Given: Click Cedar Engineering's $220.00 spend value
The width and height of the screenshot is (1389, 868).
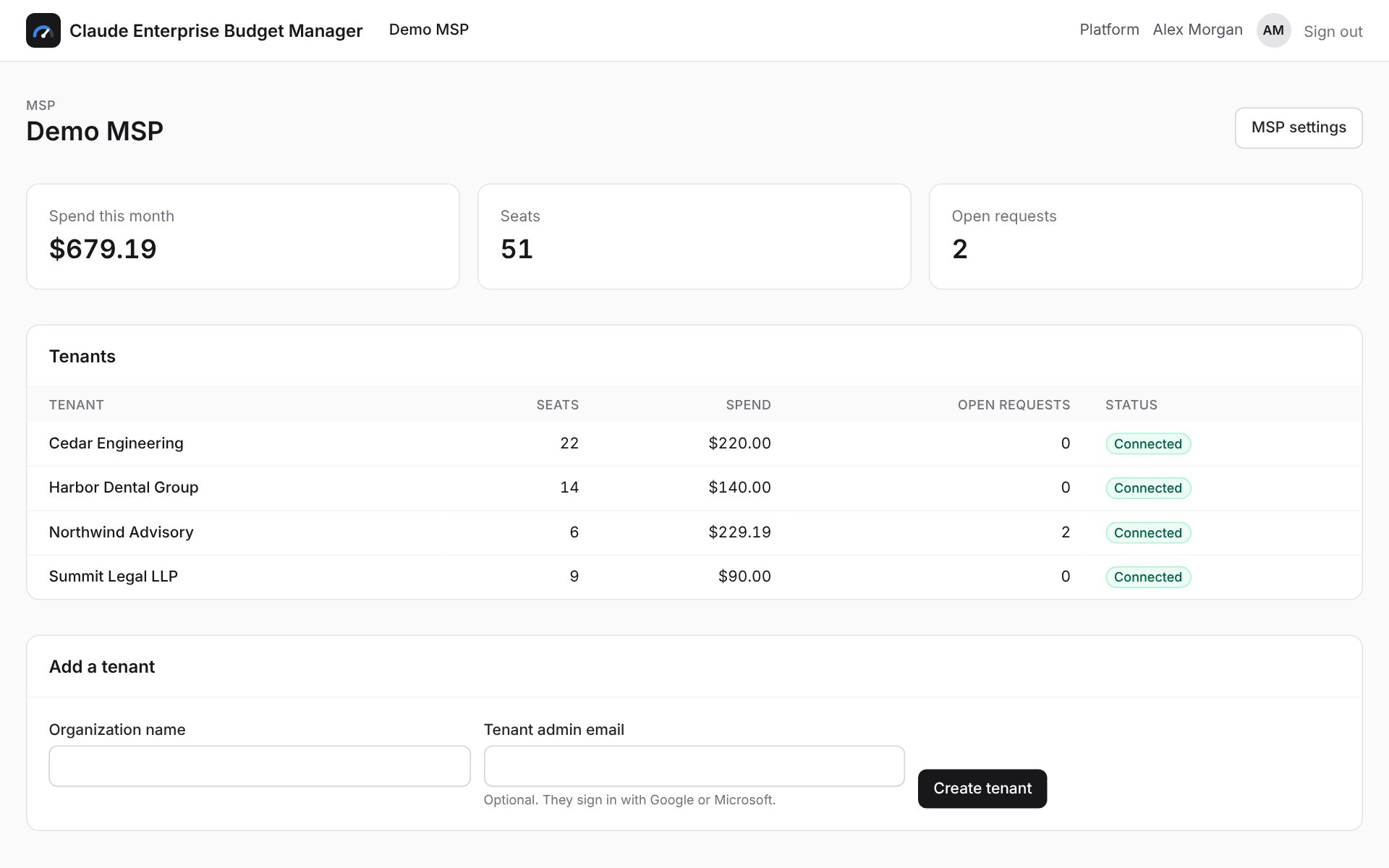Looking at the screenshot, I should 739,443.
